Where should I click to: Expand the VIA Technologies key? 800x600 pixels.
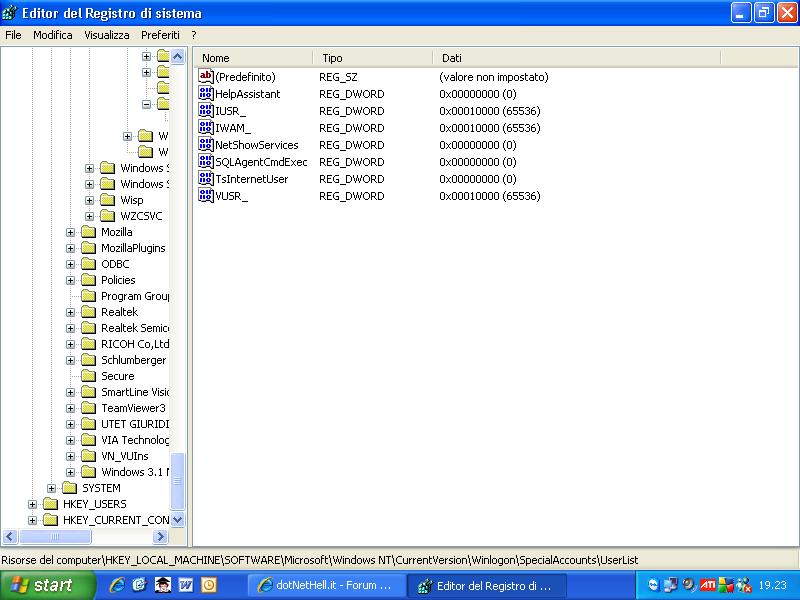70,440
